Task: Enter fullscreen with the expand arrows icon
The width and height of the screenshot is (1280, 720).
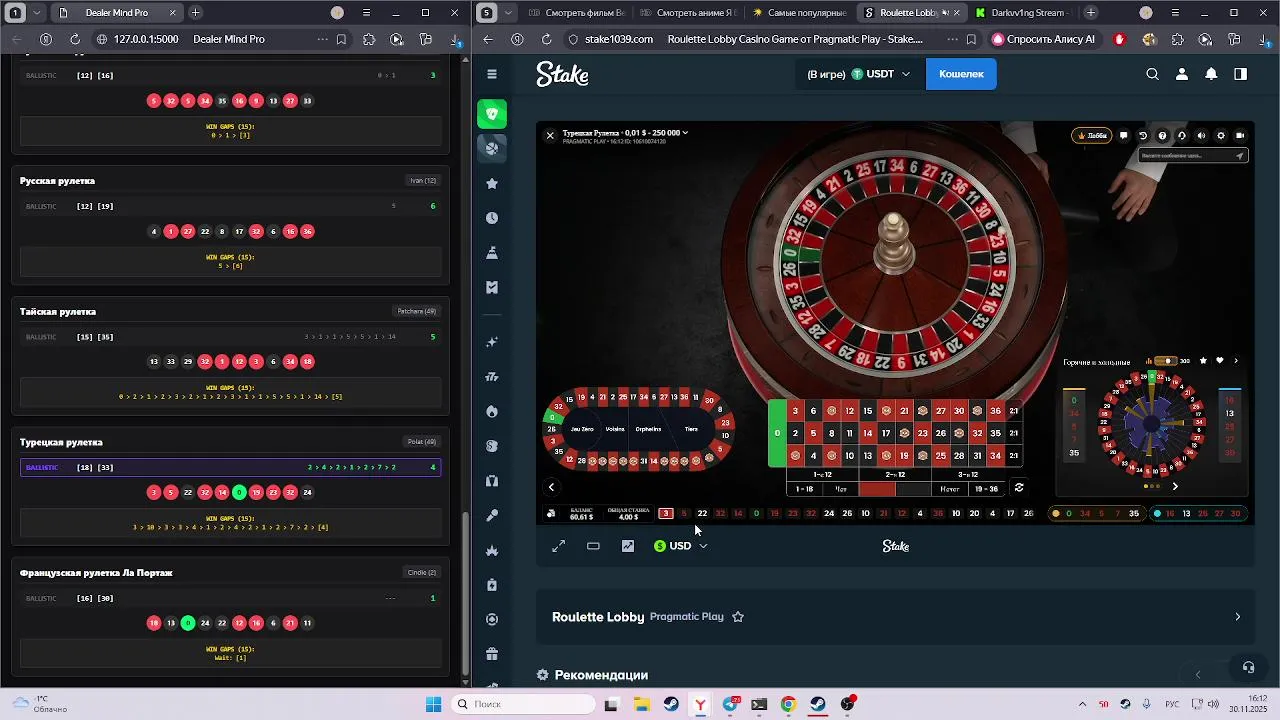Action: 559,546
